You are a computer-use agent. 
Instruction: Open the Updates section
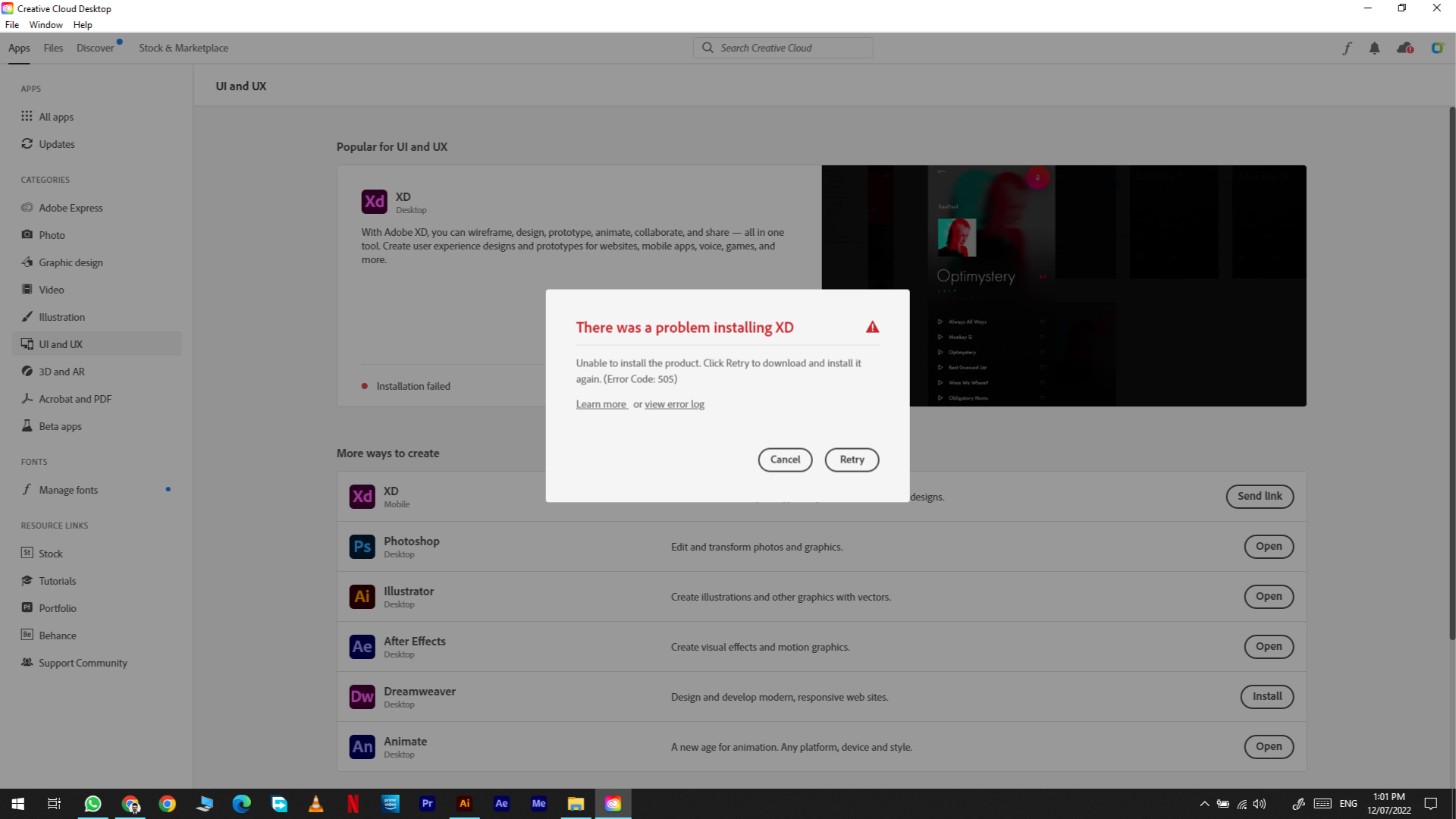[x=57, y=143]
